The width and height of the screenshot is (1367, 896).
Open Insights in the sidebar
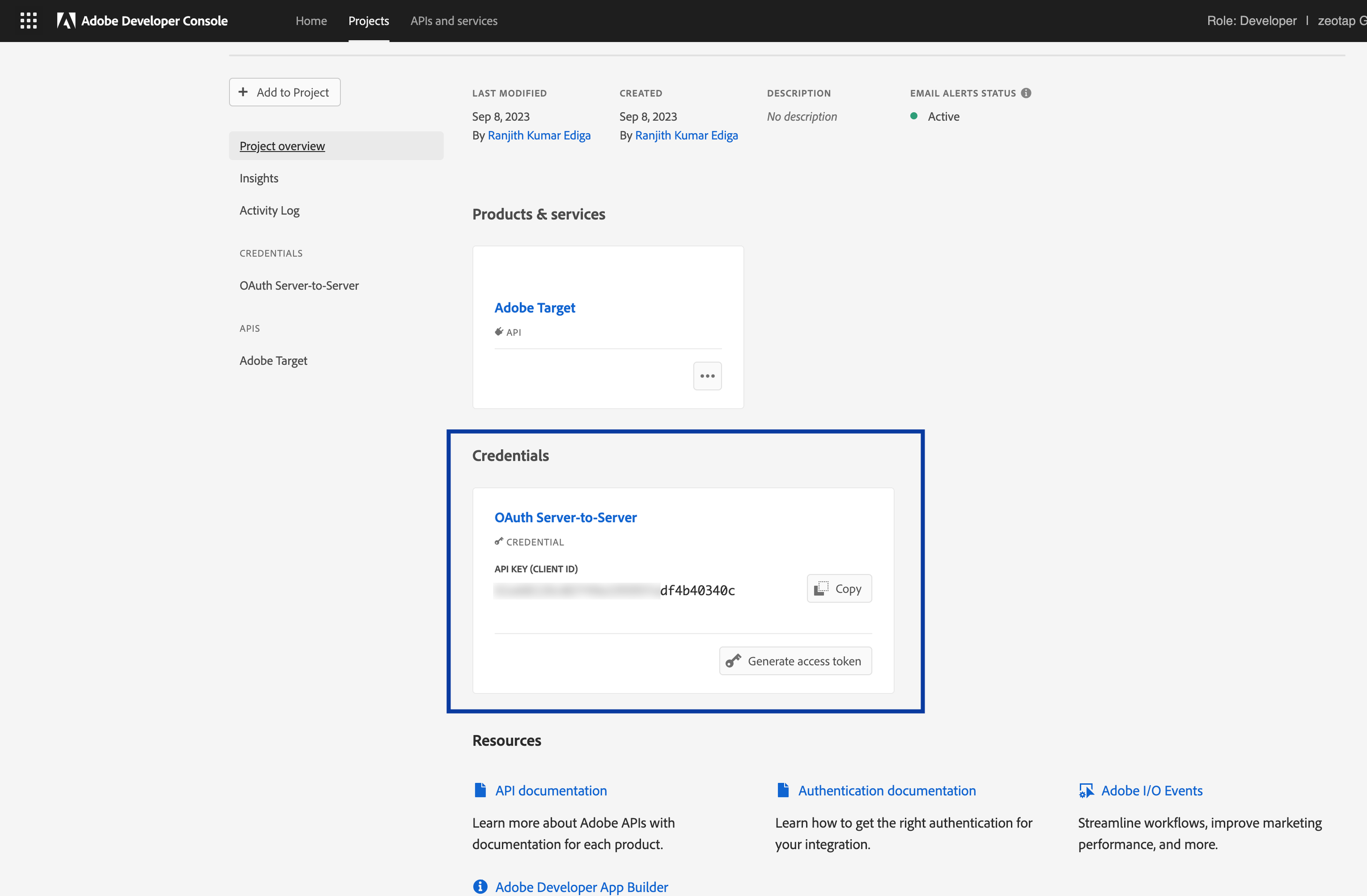coord(258,178)
